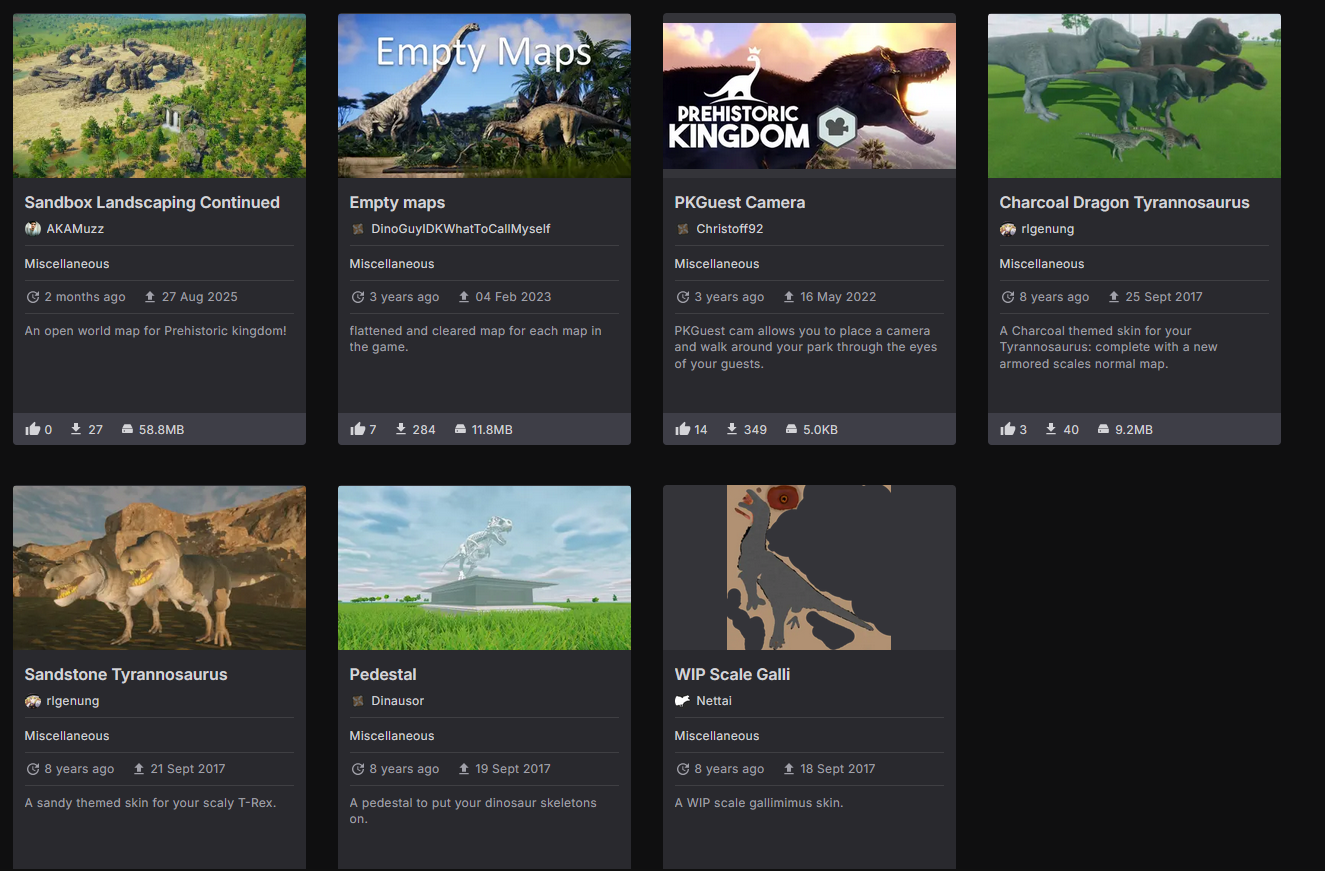Click download icon beside 284 downloads
Image resolution: width=1325 pixels, height=871 pixels.
pos(401,429)
